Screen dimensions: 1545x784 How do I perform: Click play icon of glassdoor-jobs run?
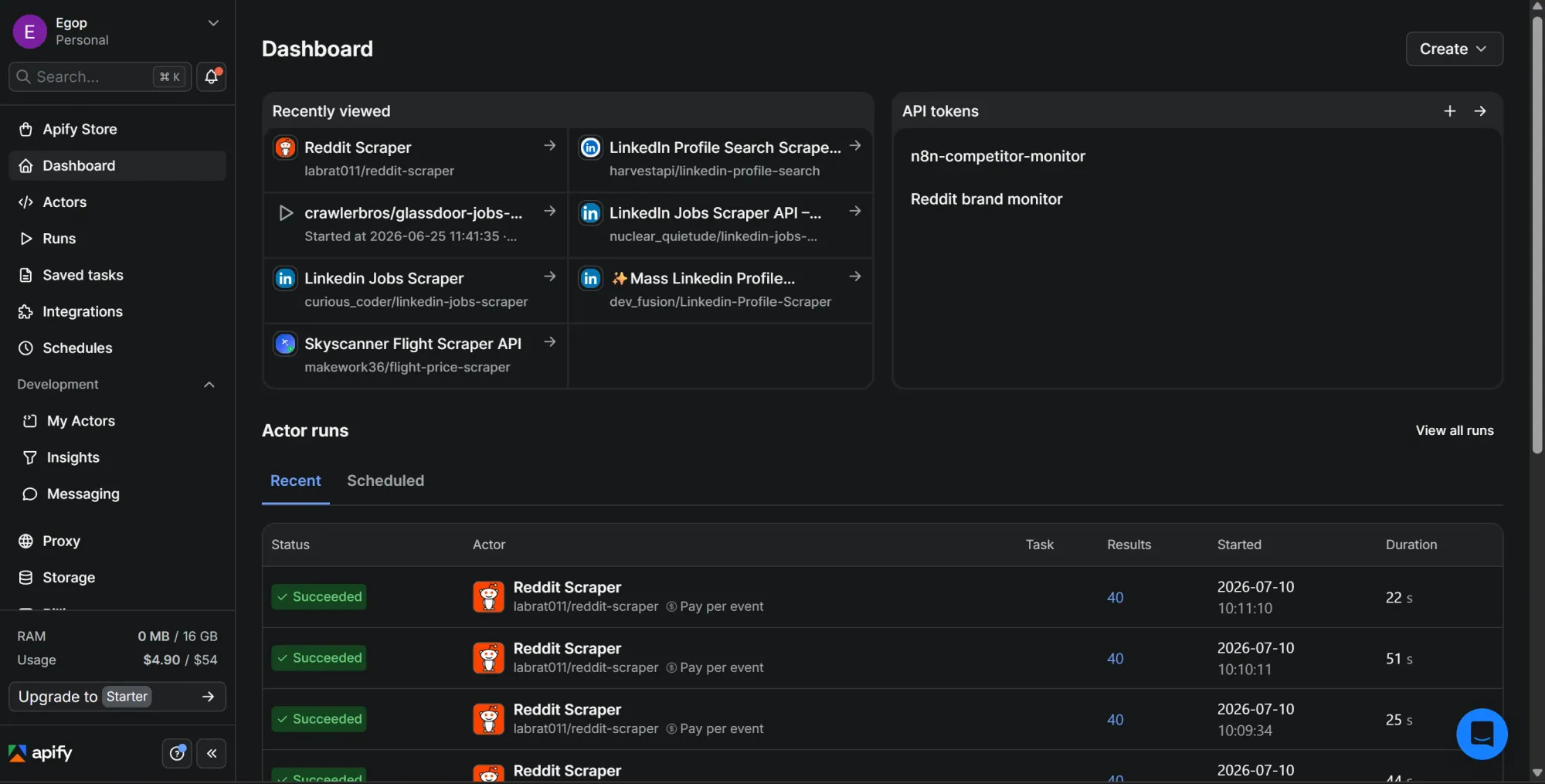coord(285,213)
